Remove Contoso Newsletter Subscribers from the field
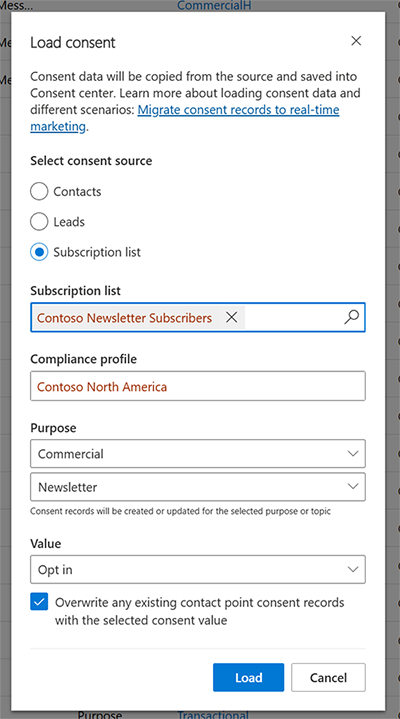 [x=232, y=317]
